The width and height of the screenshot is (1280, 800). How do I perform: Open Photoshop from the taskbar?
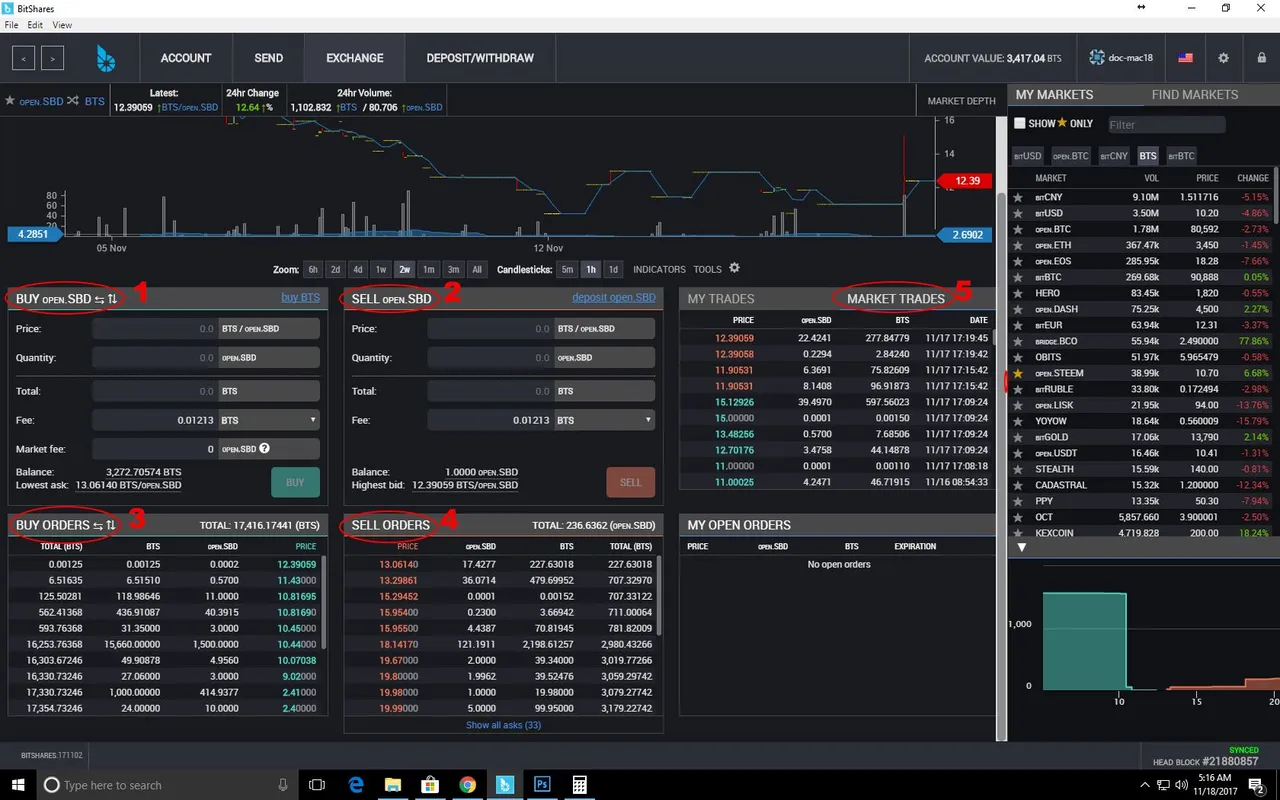(x=543, y=785)
